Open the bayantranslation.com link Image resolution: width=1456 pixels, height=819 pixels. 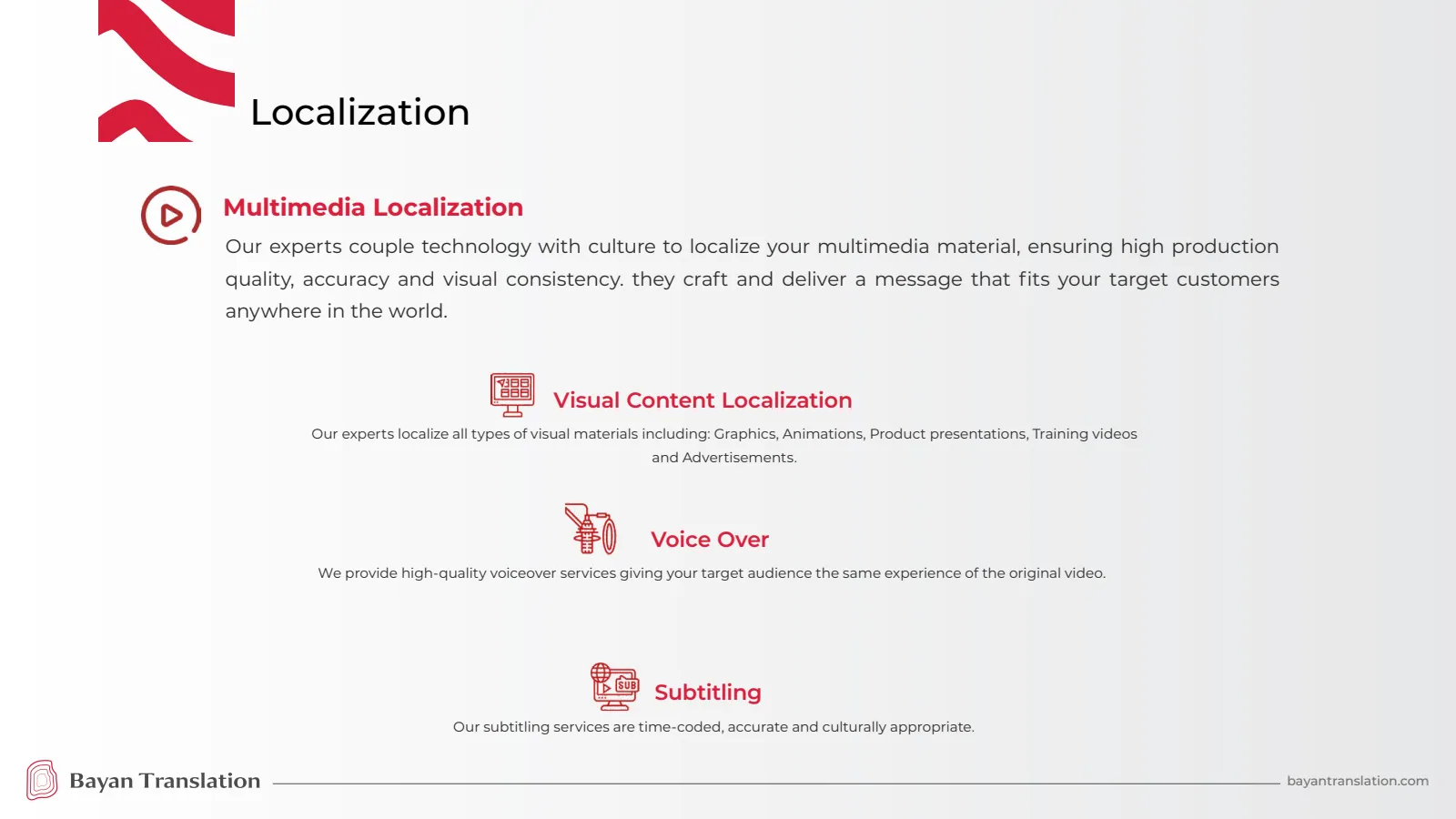(x=1358, y=781)
